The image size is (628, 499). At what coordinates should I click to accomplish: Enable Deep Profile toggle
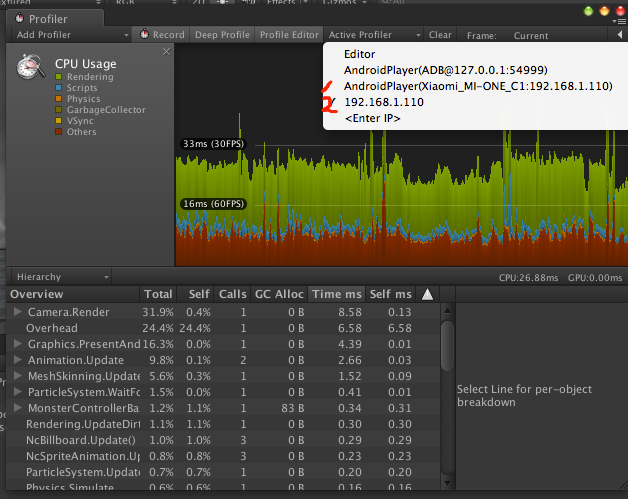[x=222, y=35]
